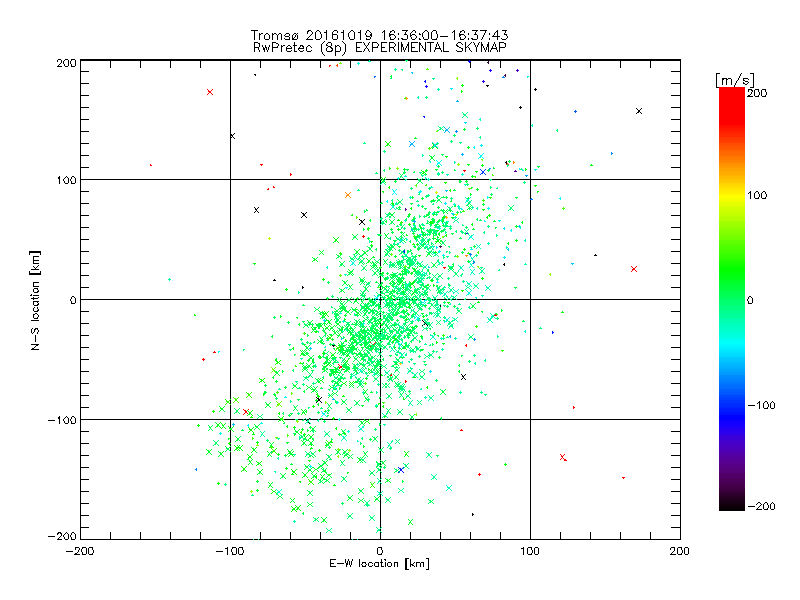Click the red X marker in upper-left quadrant

pos(210,92)
